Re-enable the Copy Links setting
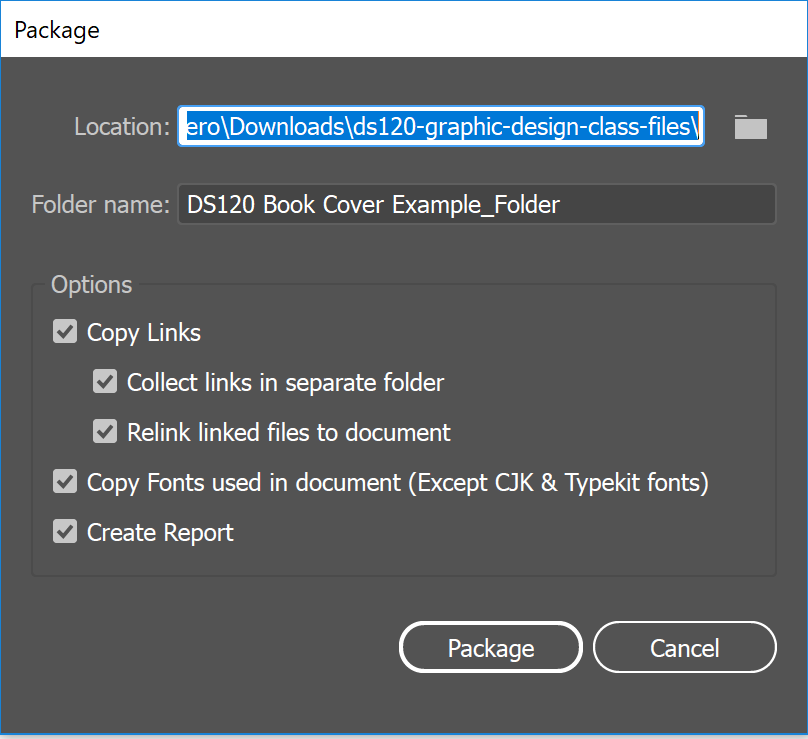808x739 pixels. pyautogui.click(x=64, y=331)
